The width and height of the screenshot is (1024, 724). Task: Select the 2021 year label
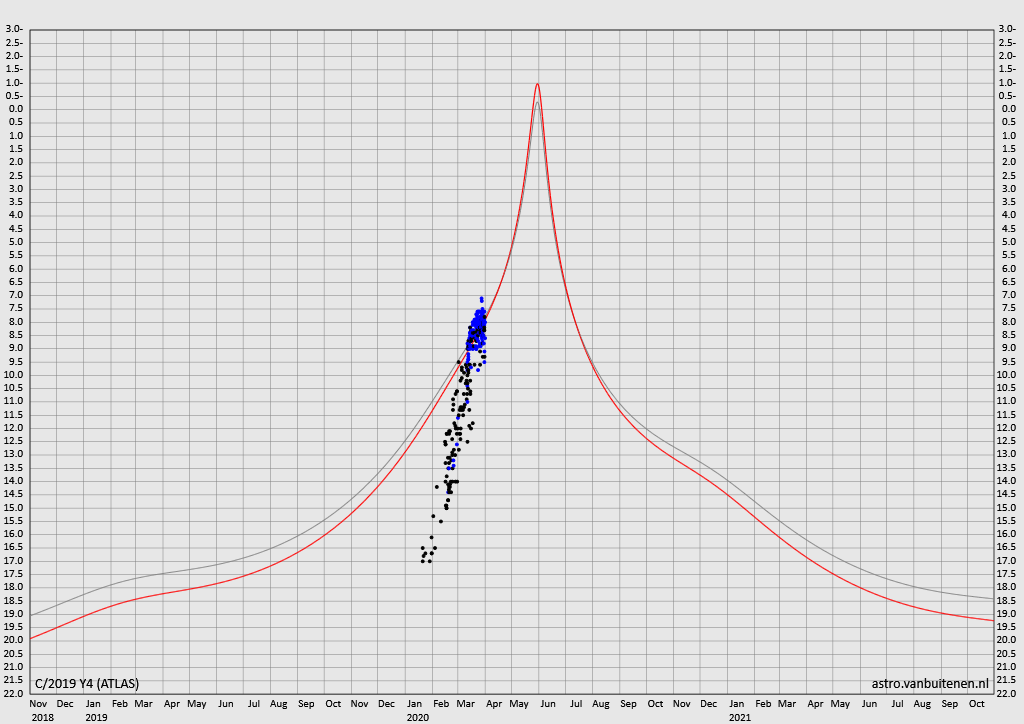[740, 717]
